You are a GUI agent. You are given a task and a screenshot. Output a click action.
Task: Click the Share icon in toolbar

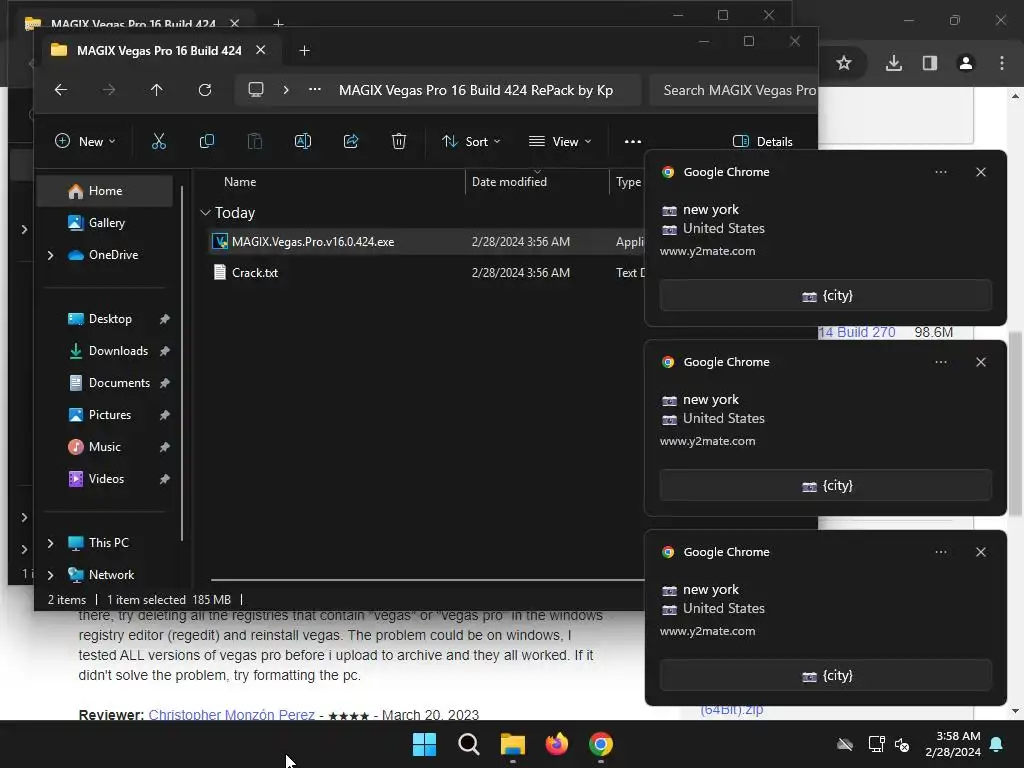[x=351, y=141]
